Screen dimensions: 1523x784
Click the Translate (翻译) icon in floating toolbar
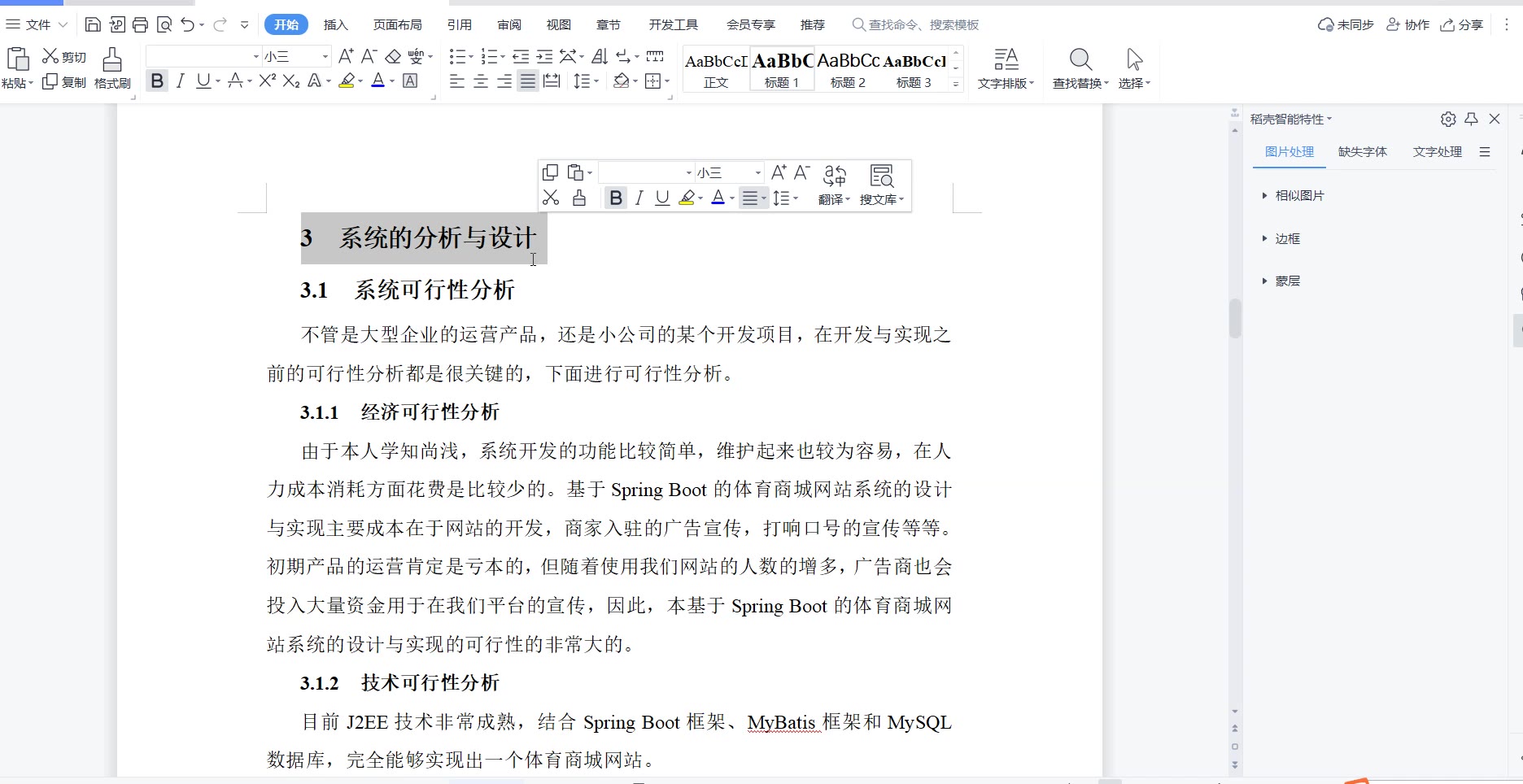(x=834, y=185)
